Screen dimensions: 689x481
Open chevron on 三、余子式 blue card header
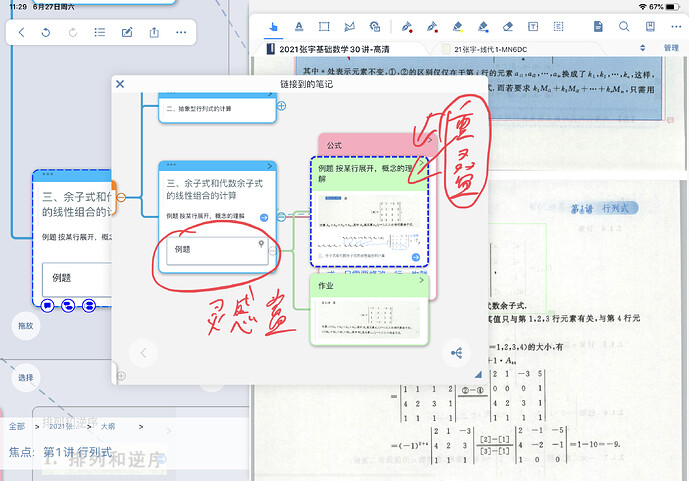click(270, 166)
